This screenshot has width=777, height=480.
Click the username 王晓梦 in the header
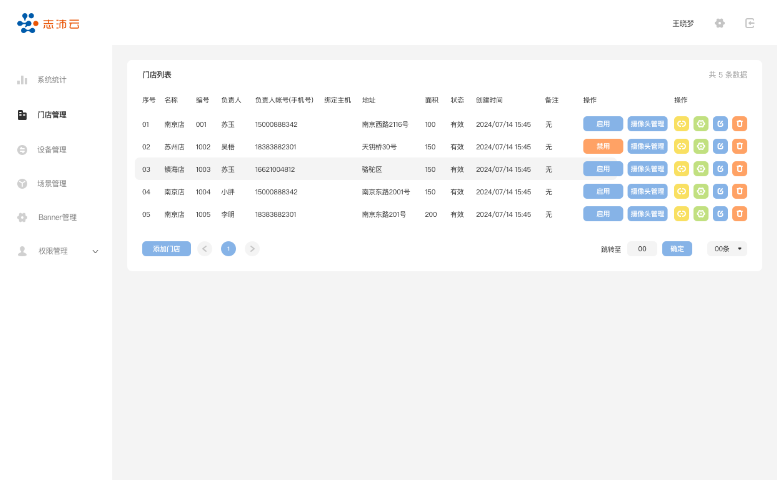pos(683,24)
